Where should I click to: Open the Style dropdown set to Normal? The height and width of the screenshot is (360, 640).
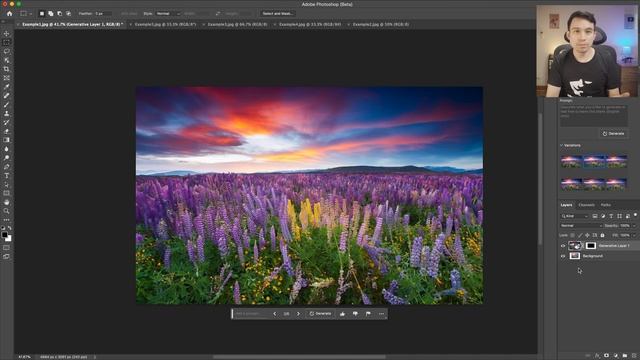pos(168,13)
